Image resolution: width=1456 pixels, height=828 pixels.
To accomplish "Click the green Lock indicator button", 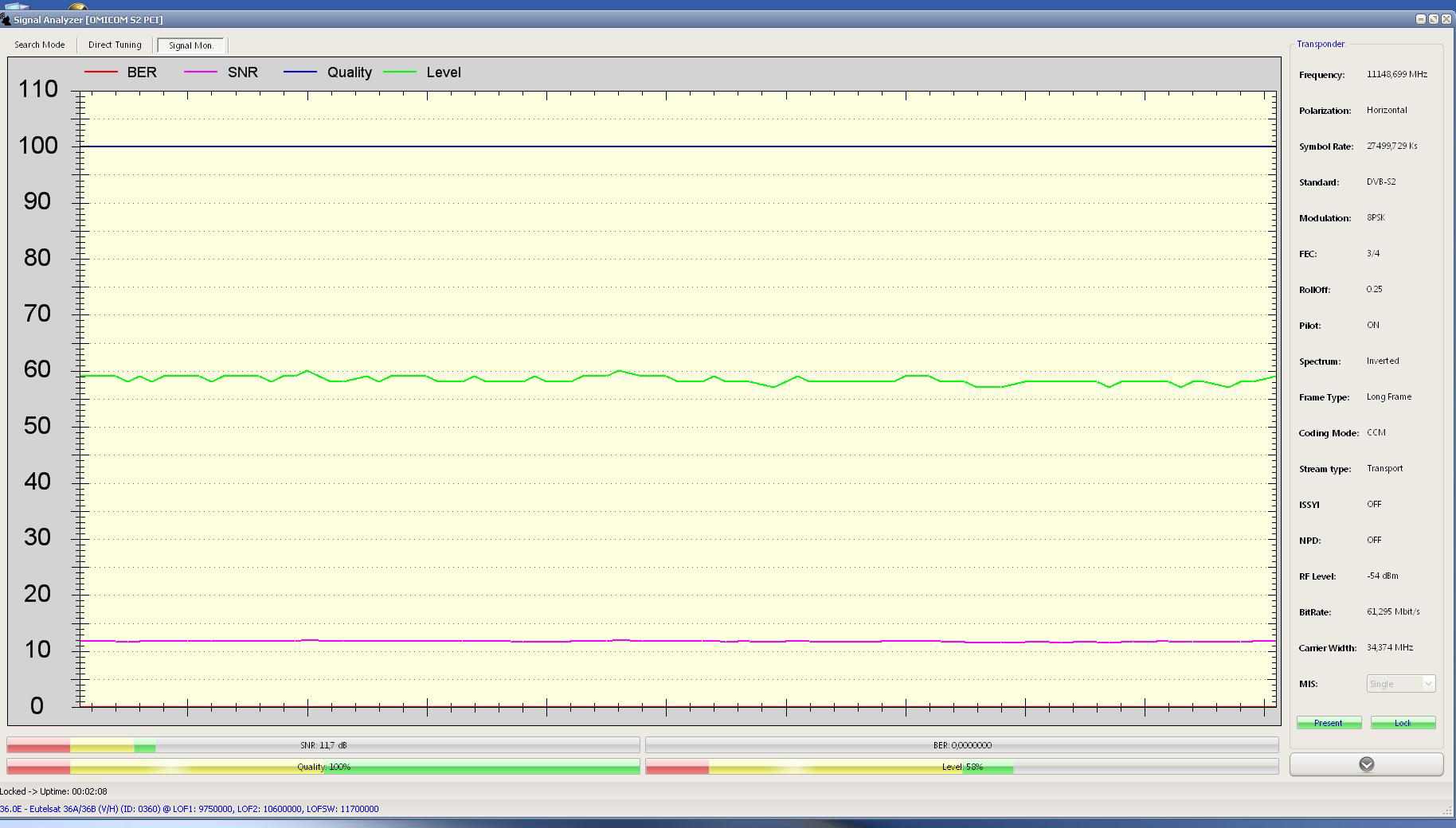I will [1403, 723].
